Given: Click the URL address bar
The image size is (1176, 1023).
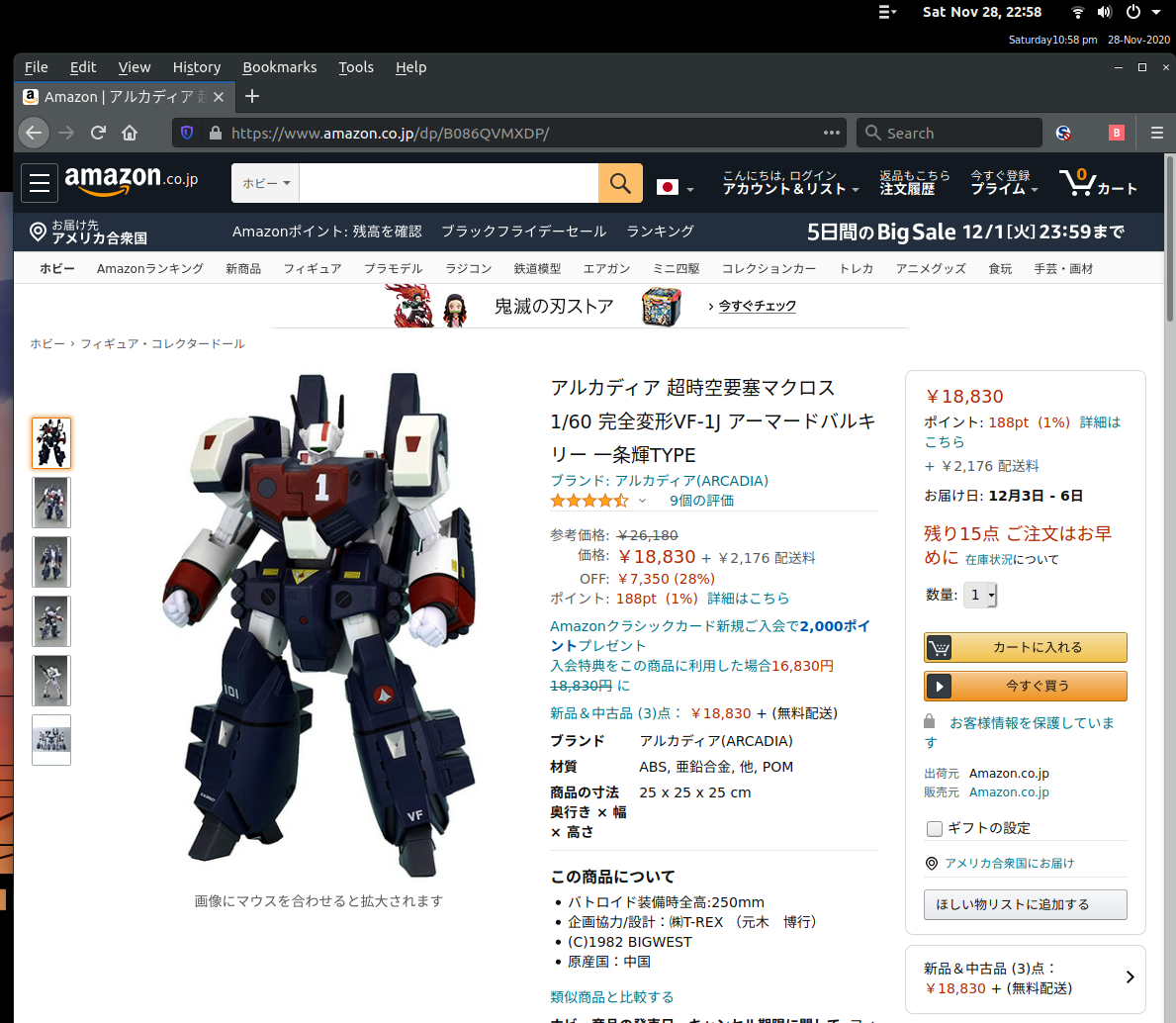Looking at the screenshot, I should (x=510, y=133).
